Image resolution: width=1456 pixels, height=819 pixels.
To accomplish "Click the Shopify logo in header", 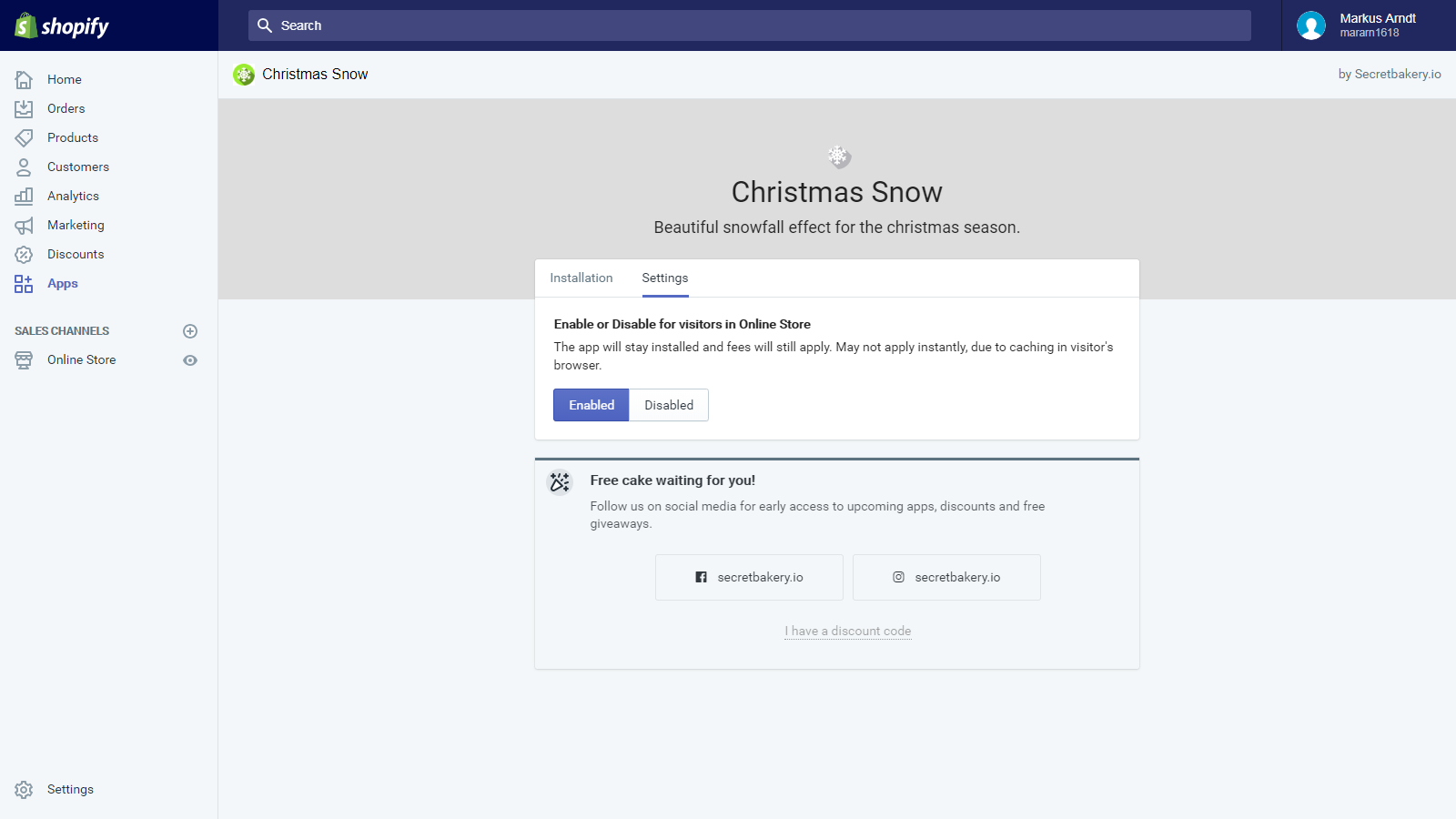I will (x=62, y=25).
